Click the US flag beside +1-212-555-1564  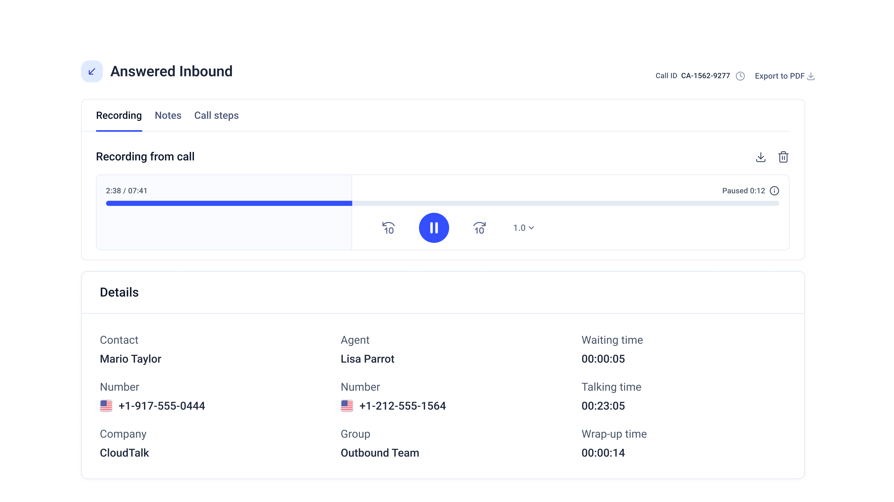[x=347, y=406]
